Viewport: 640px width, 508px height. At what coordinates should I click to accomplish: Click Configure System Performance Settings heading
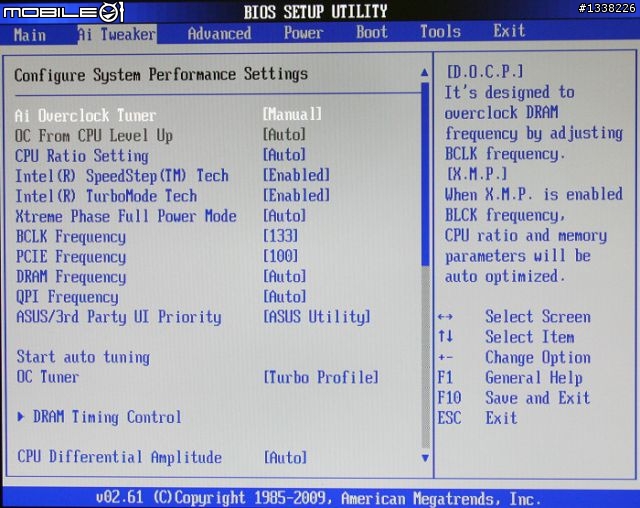click(x=161, y=75)
